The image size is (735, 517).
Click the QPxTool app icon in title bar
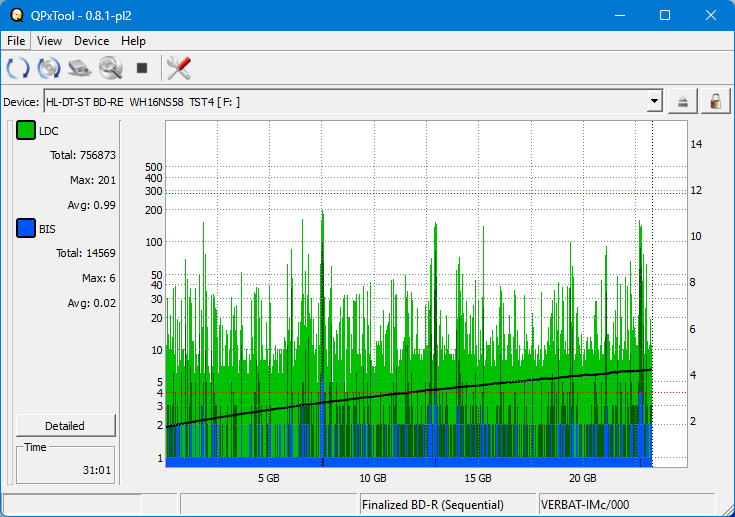point(17,15)
